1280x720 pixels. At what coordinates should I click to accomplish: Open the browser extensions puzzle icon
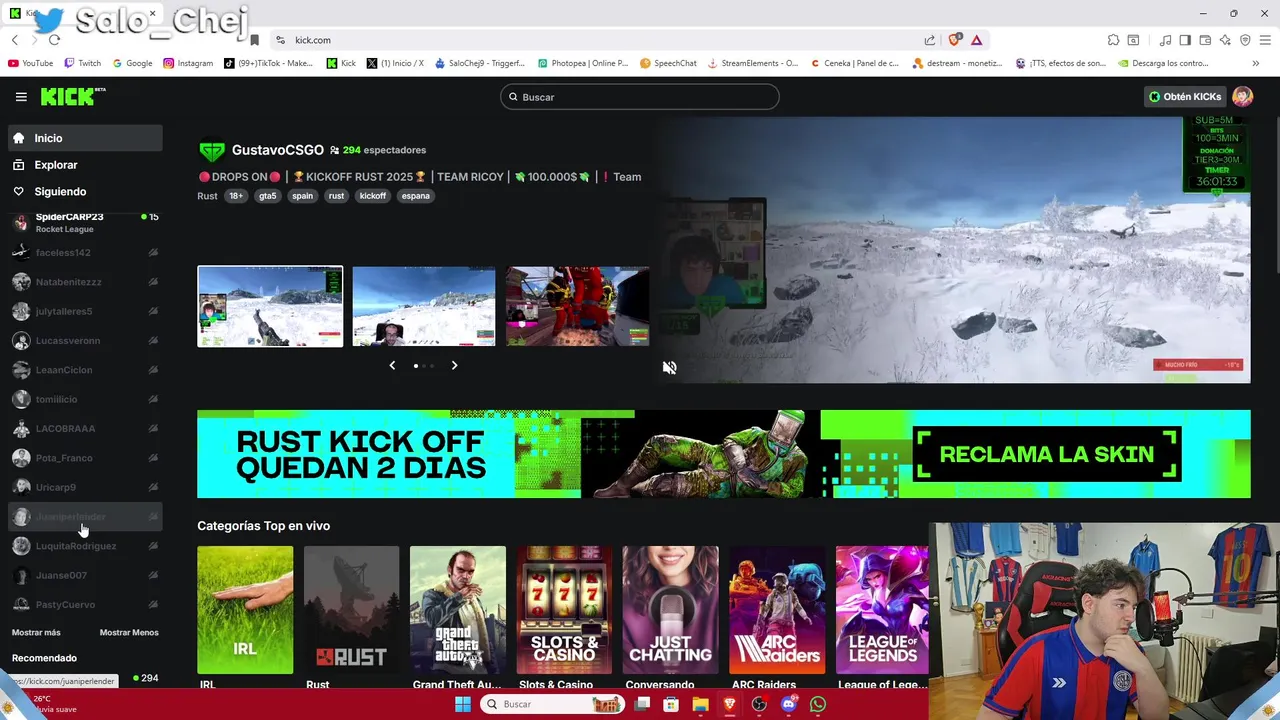pos(1113,40)
